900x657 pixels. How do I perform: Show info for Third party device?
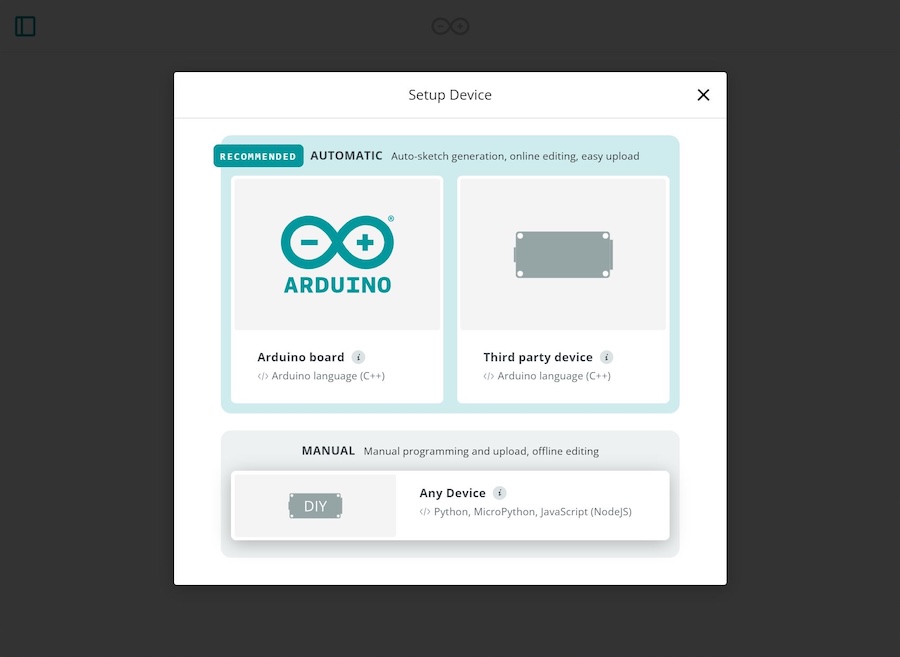[606, 357]
